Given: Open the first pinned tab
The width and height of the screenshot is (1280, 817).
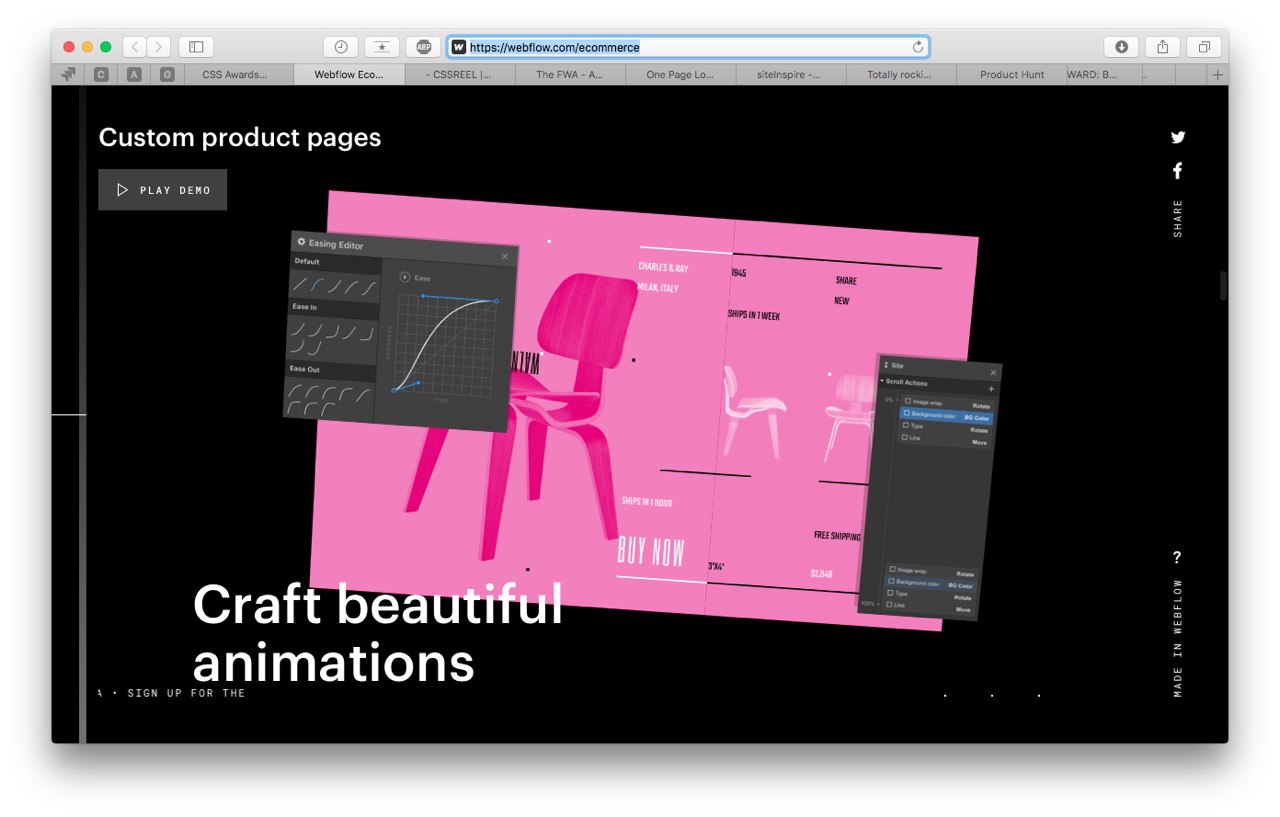Looking at the screenshot, I should (x=68, y=74).
